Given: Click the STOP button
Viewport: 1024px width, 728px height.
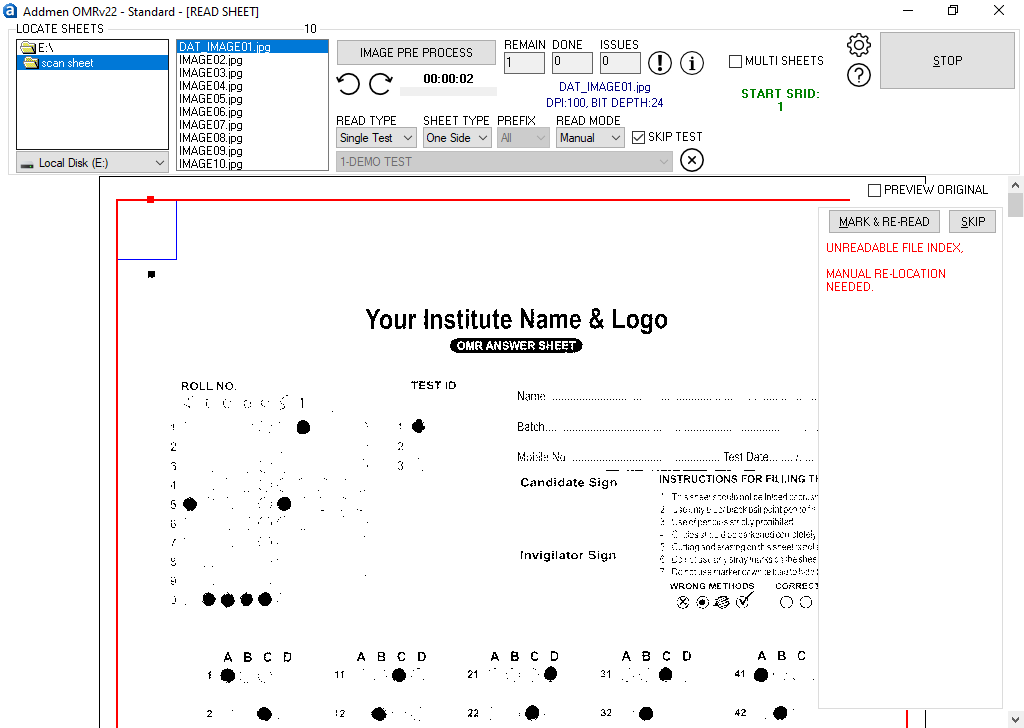Looking at the screenshot, I should click(x=947, y=61).
